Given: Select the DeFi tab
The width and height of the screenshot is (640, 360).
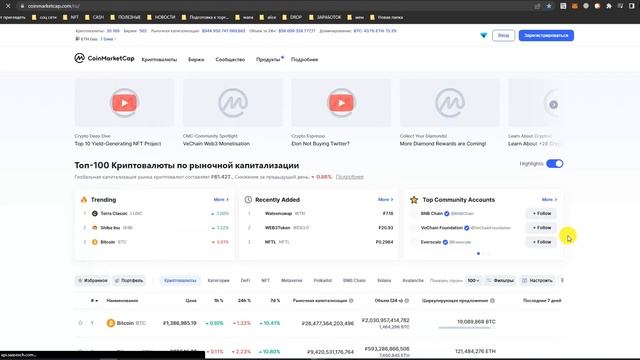Looking at the screenshot, I should click(x=245, y=280).
